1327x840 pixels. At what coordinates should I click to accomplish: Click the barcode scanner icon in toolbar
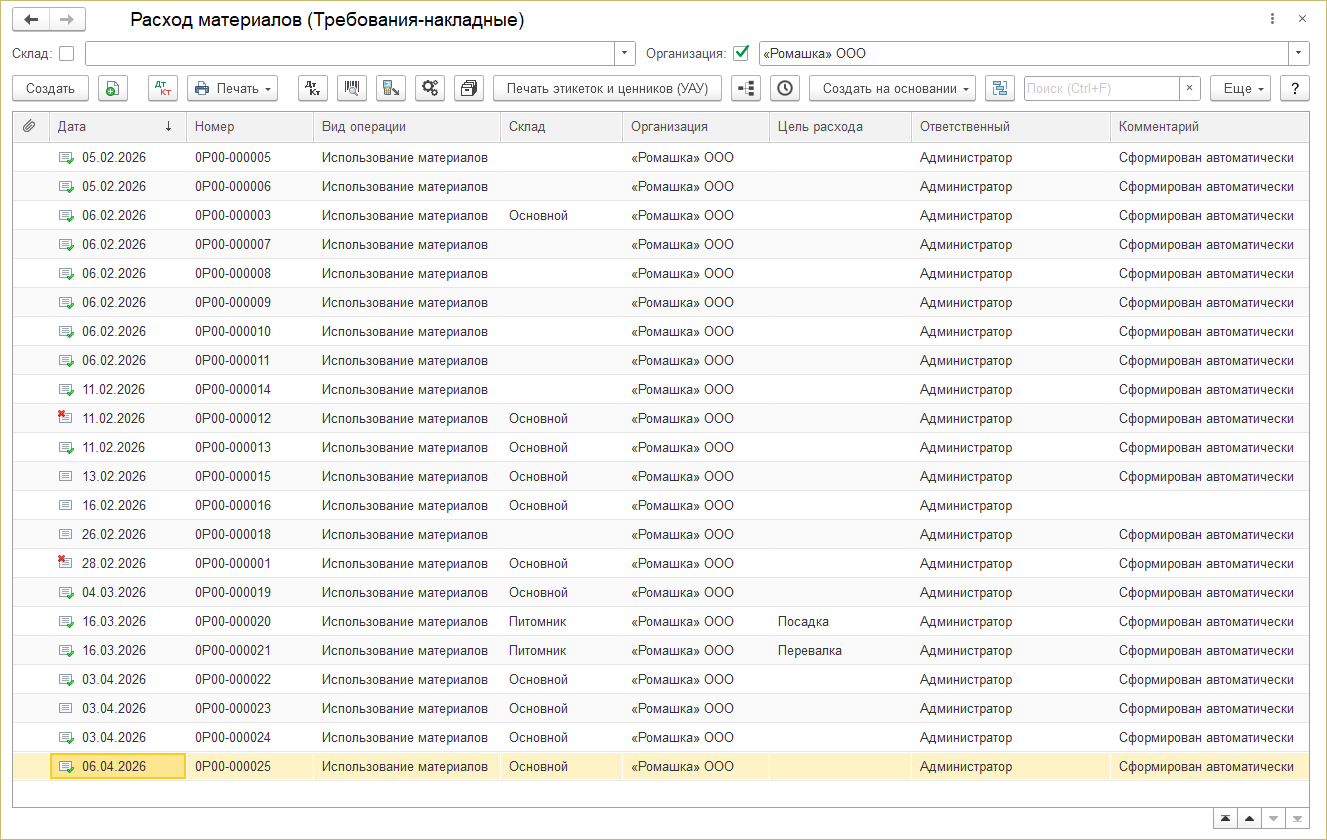tap(352, 88)
